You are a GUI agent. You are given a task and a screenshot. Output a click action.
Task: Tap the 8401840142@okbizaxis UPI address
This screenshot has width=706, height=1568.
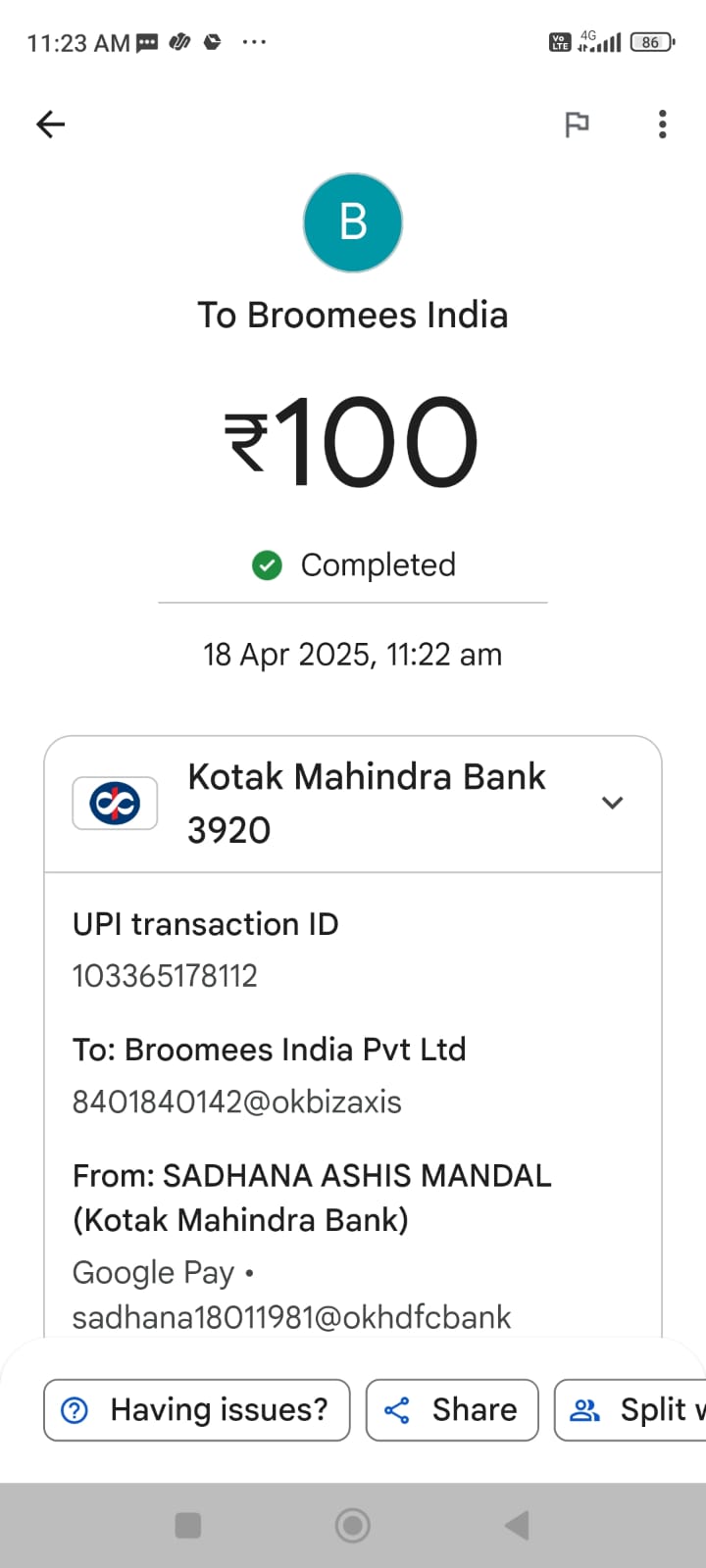237,1102
